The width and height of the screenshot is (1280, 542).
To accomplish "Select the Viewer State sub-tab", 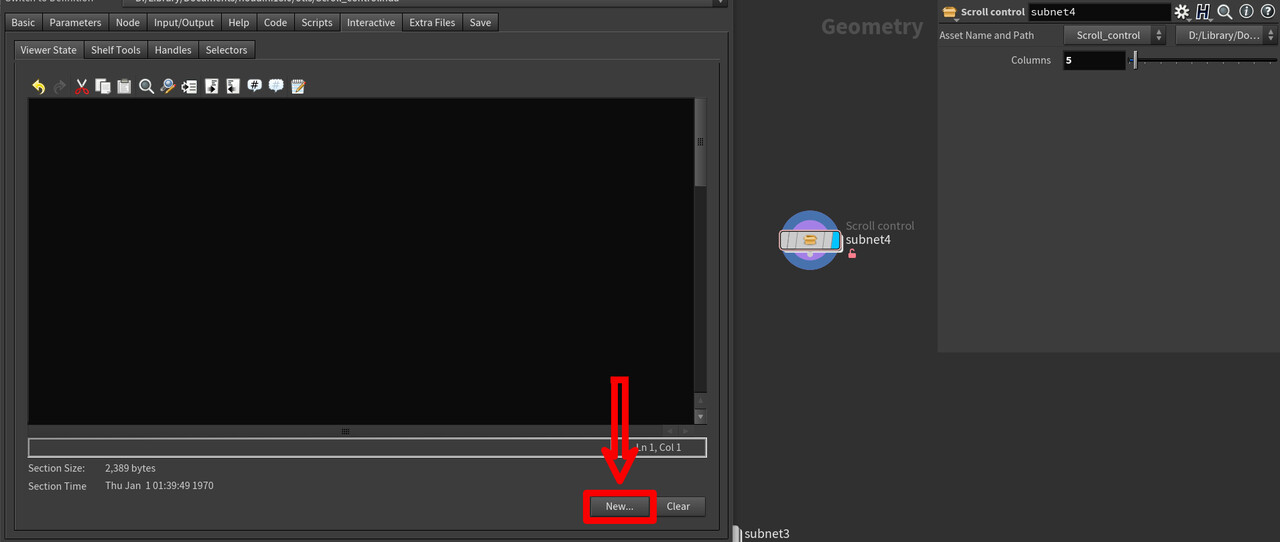I will [x=48, y=50].
